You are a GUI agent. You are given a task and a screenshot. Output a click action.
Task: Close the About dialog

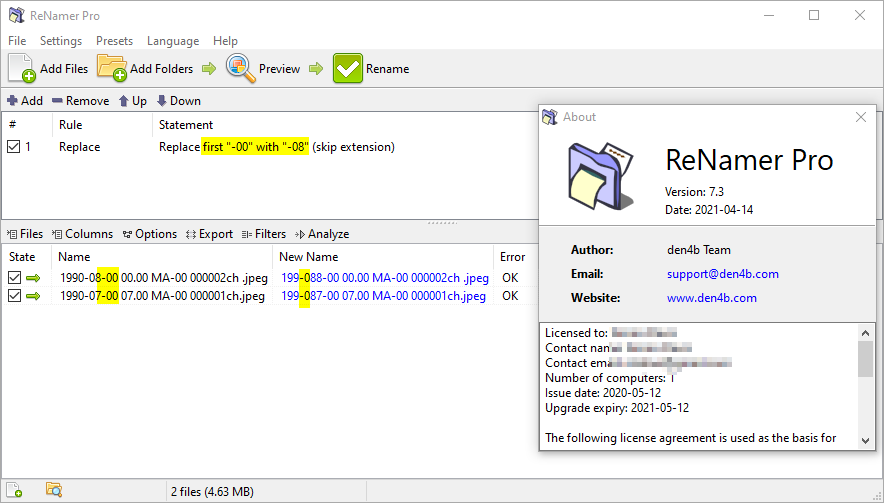point(861,117)
